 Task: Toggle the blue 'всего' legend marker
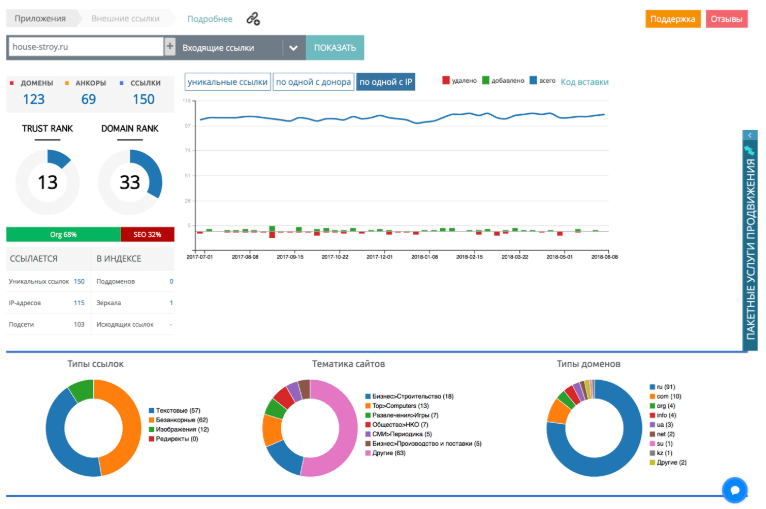533,80
